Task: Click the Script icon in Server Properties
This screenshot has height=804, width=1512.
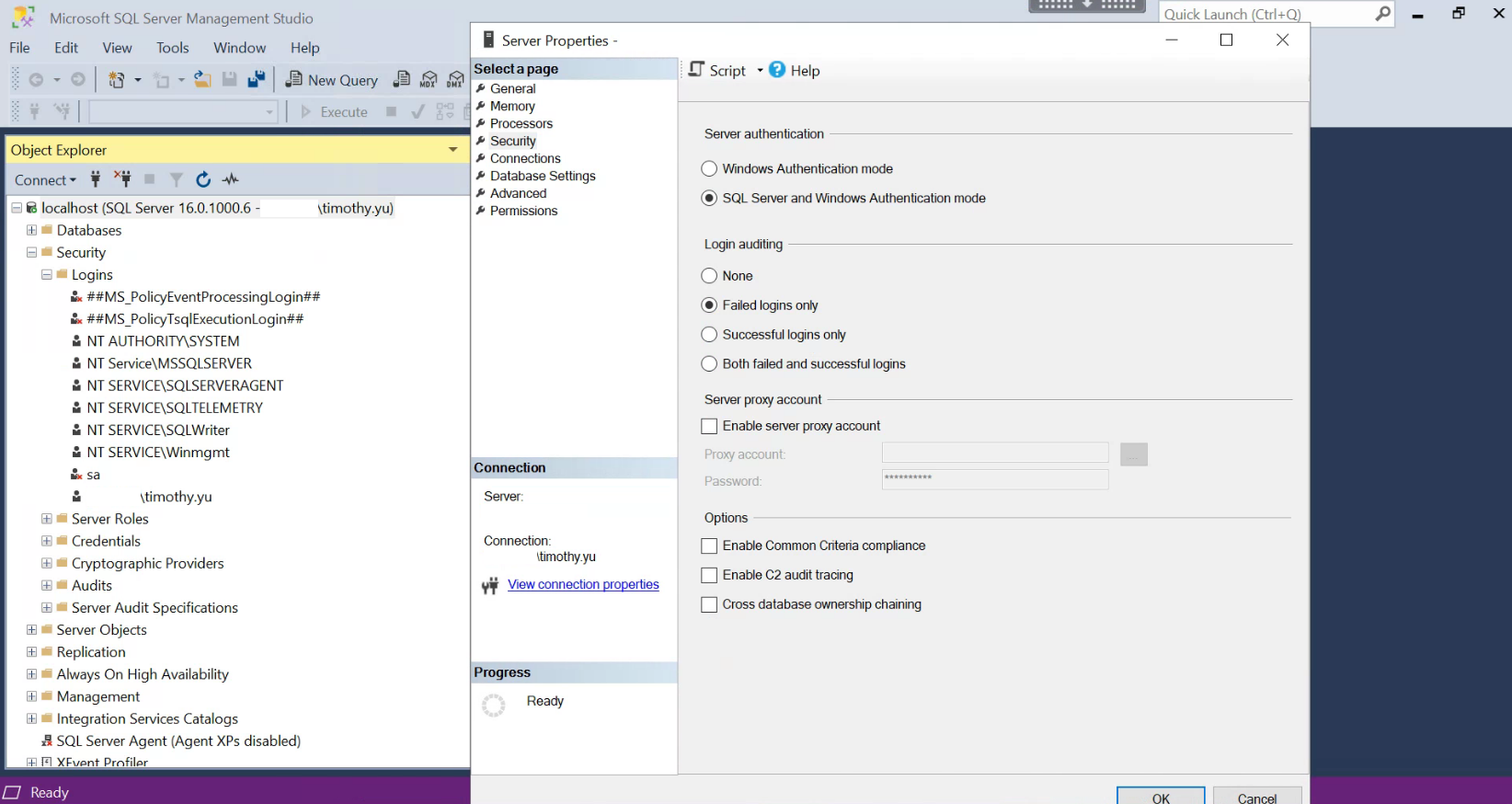Action: pos(697,70)
